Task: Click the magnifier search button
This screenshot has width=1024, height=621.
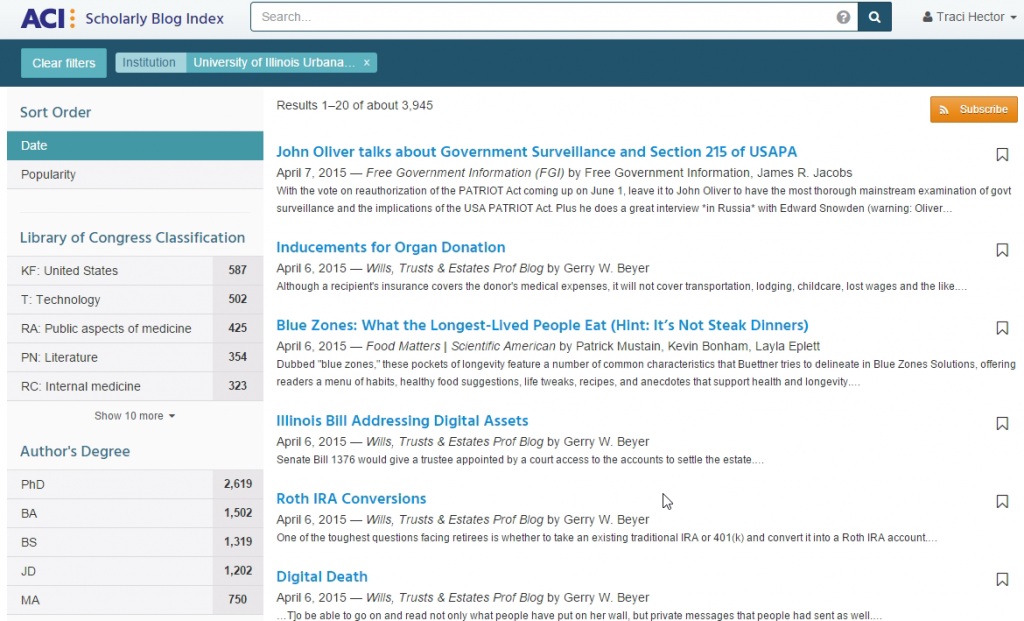Action: pyautogui.click(x=874, y=17)
